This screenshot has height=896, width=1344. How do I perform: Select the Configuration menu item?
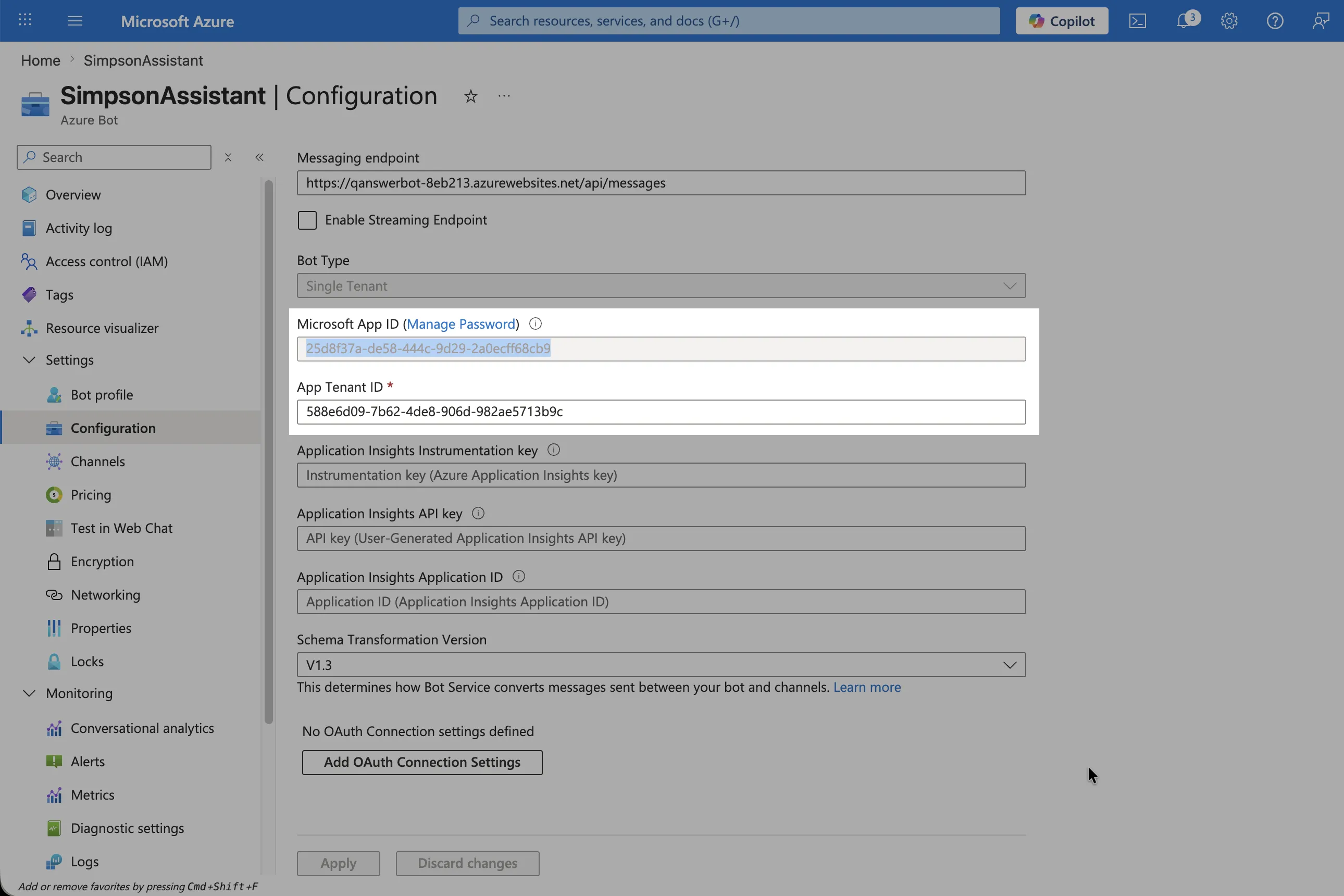(x=130, y=428)
